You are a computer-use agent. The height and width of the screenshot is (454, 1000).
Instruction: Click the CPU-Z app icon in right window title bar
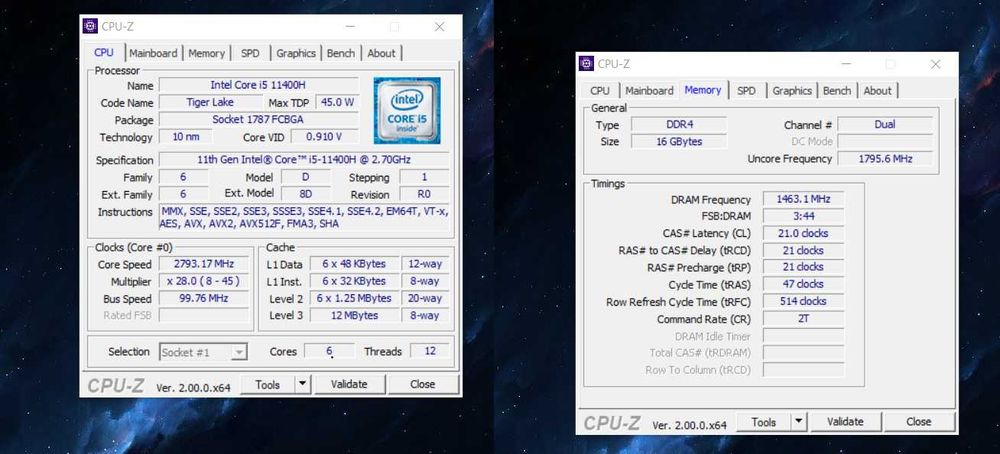pyautogui.click(x=586, y=63)
